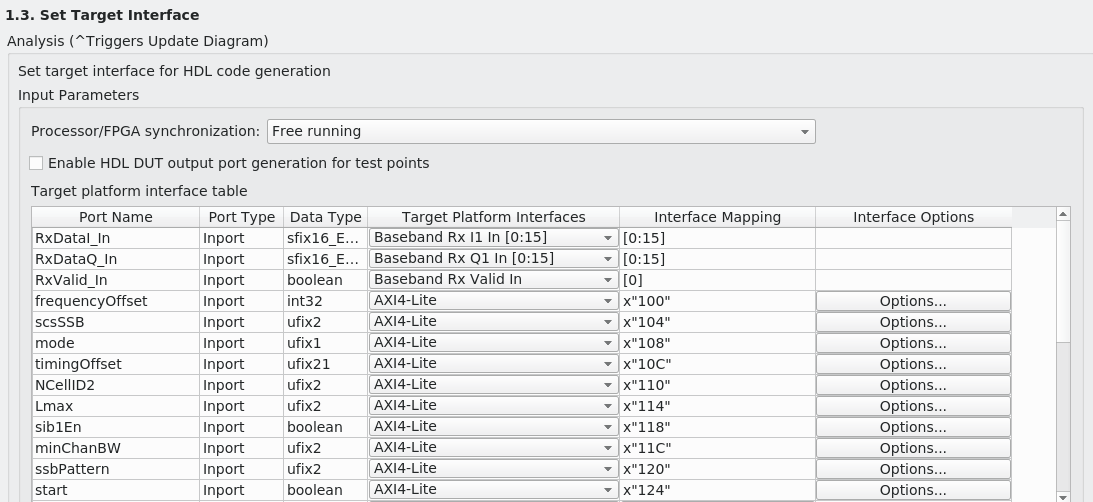This screenshot has height=502, width=1093.
Task: Click Options button for minChanBW
Action: point(913,448)
